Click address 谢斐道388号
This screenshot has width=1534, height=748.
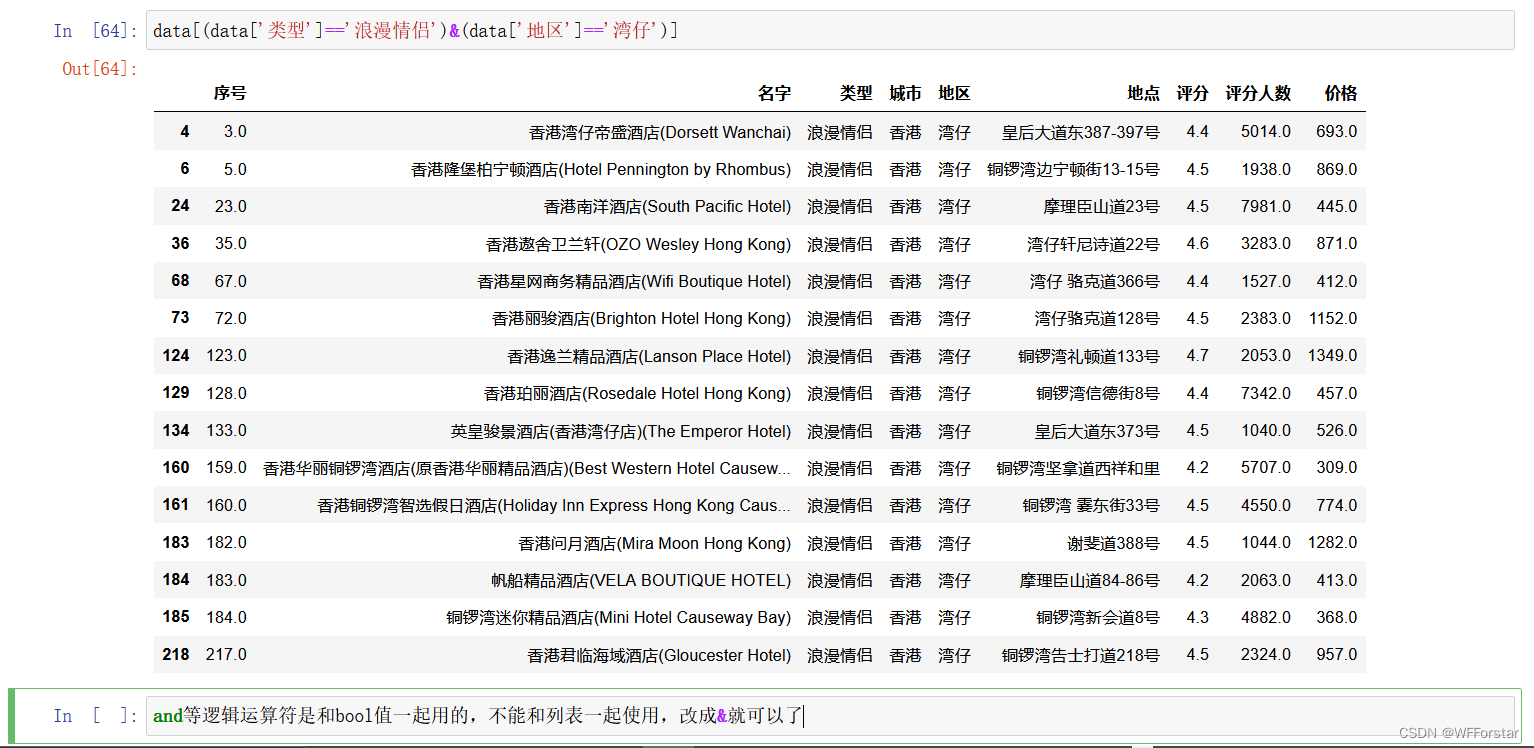pos(1113,543)
